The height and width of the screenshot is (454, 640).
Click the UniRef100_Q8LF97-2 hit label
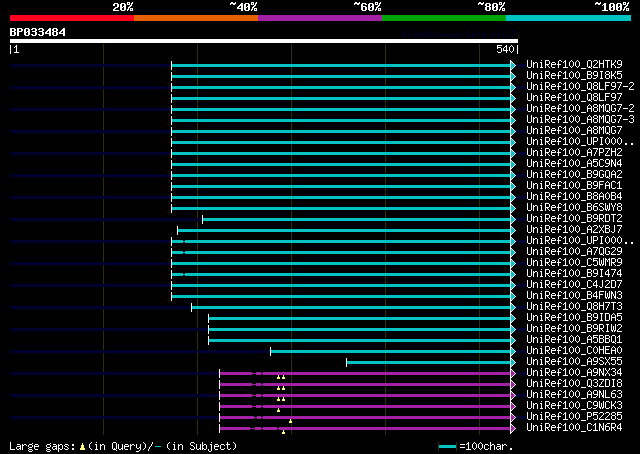point(580,86)
